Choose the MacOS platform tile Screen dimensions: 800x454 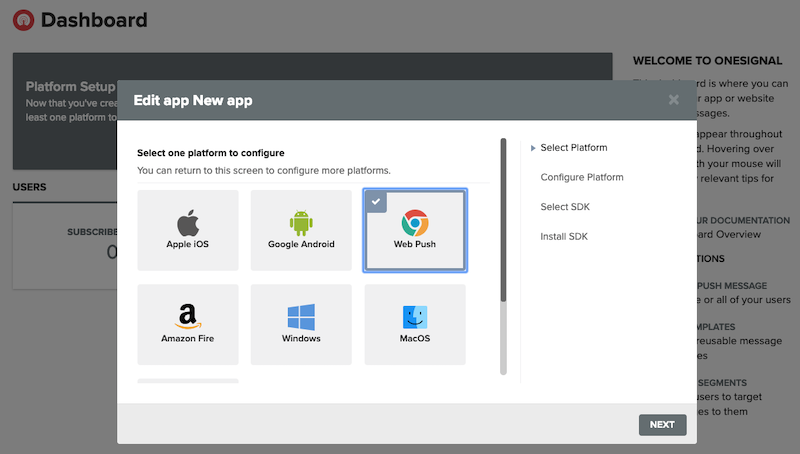(415, 324)
